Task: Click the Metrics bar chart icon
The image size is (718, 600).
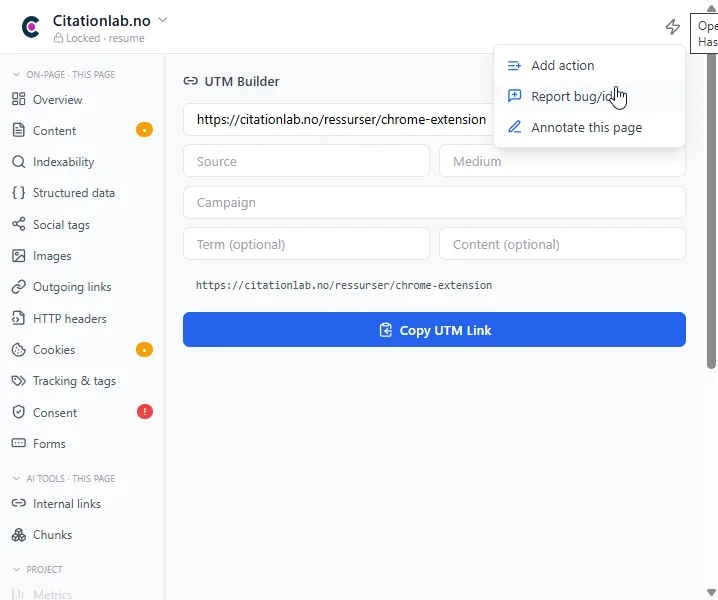Action: point(18,594)
